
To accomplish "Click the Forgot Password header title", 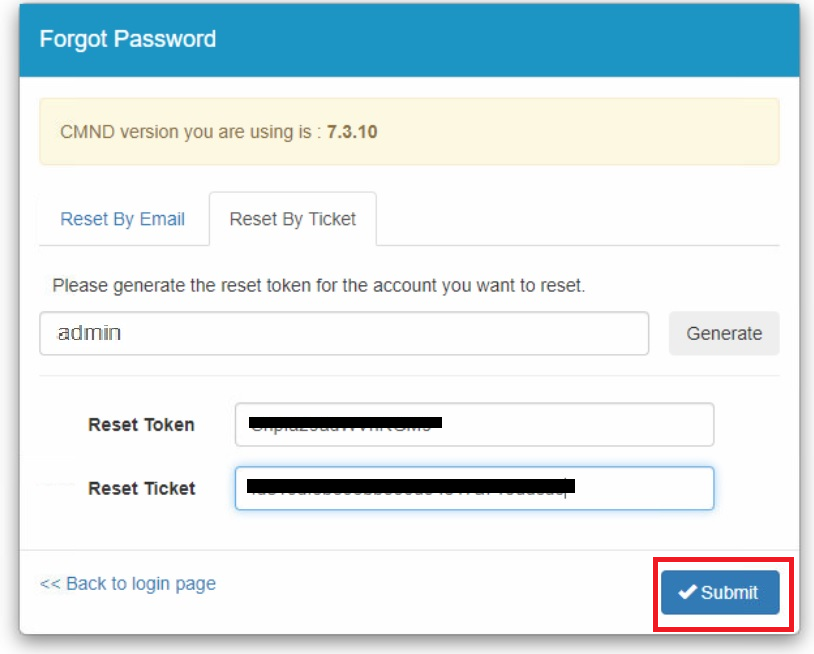I will 127,40.
